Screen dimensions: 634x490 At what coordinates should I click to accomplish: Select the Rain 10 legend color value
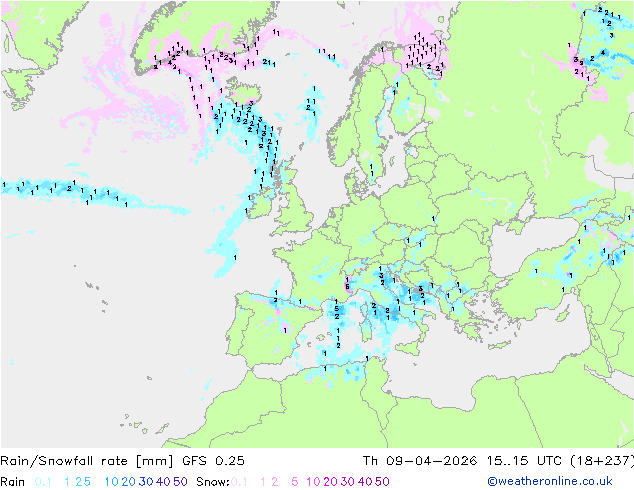[x=112, y=482]
